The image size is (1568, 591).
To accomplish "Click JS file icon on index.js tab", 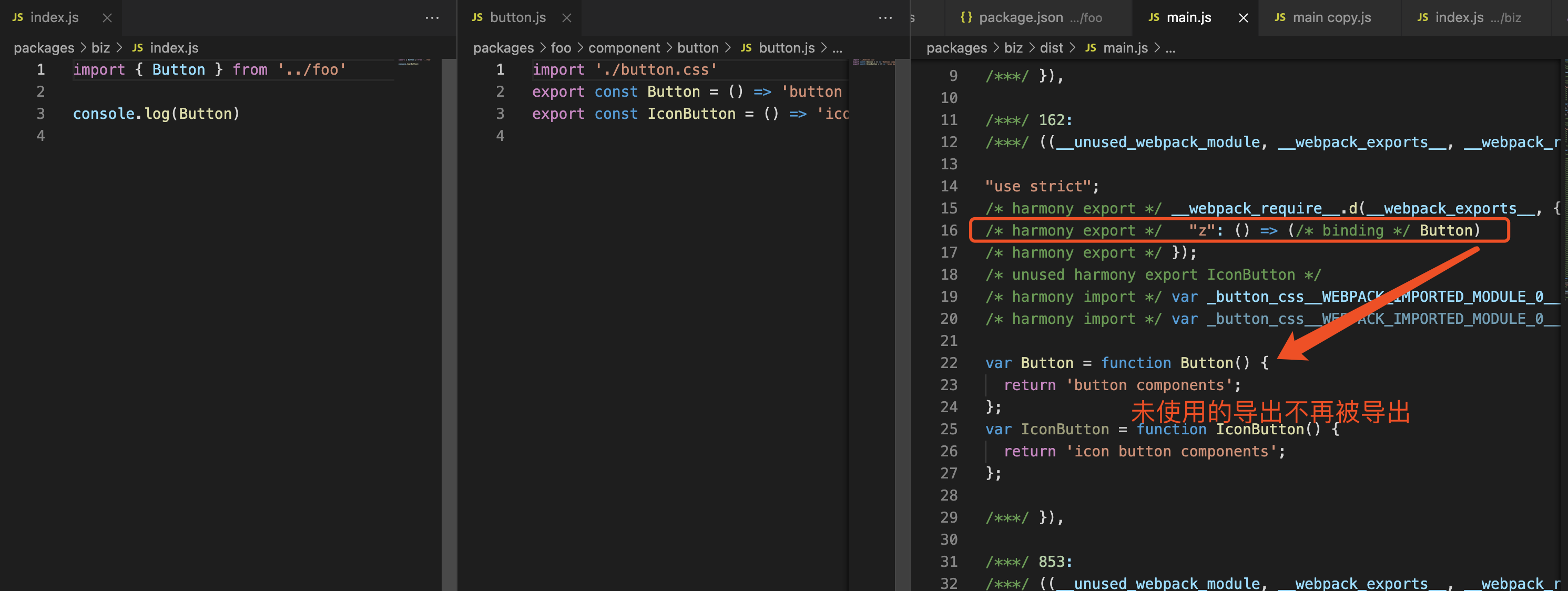I will 18,17.
